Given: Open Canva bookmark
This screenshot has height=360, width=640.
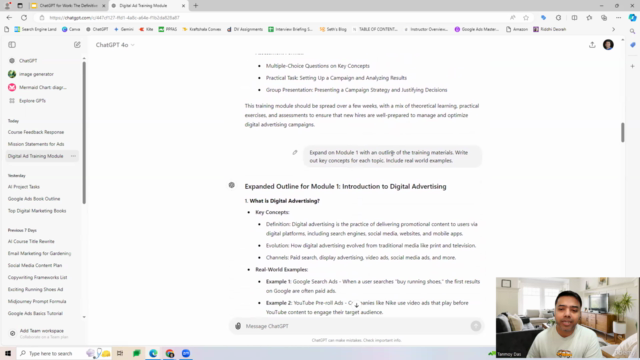Looking at the screenshot, I should click(71, 29).
